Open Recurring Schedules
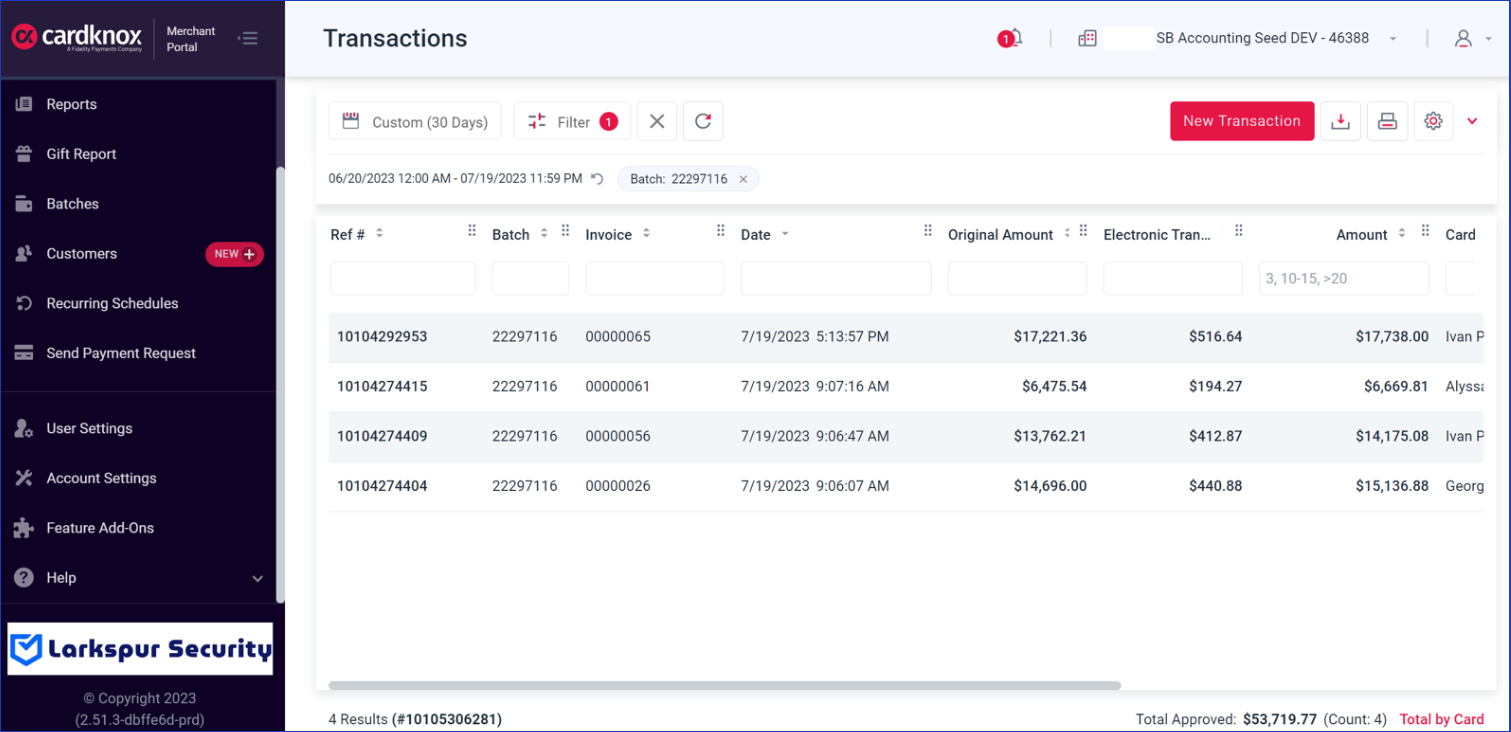Viewport: 1511px width, 732px height. pyautogui.click(x=112, y=303)
